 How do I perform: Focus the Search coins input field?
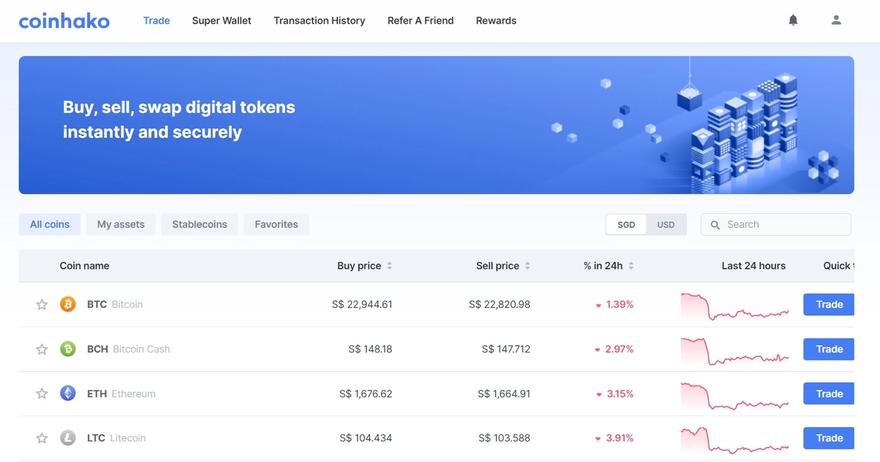[x=776, y=225]
